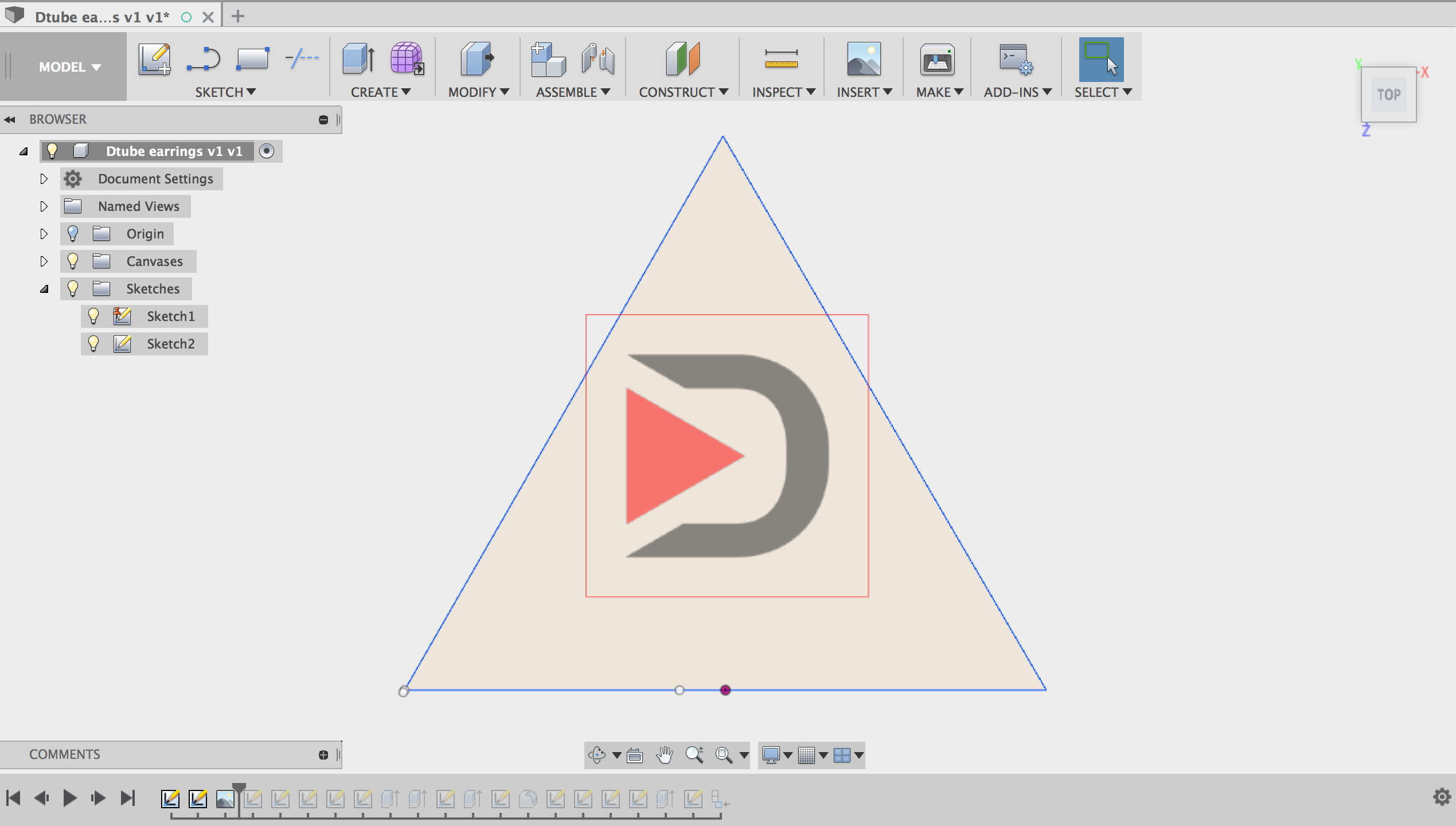
Task: Toggle visibility bulb of Sketches folder
Action: tap(73, 288)
